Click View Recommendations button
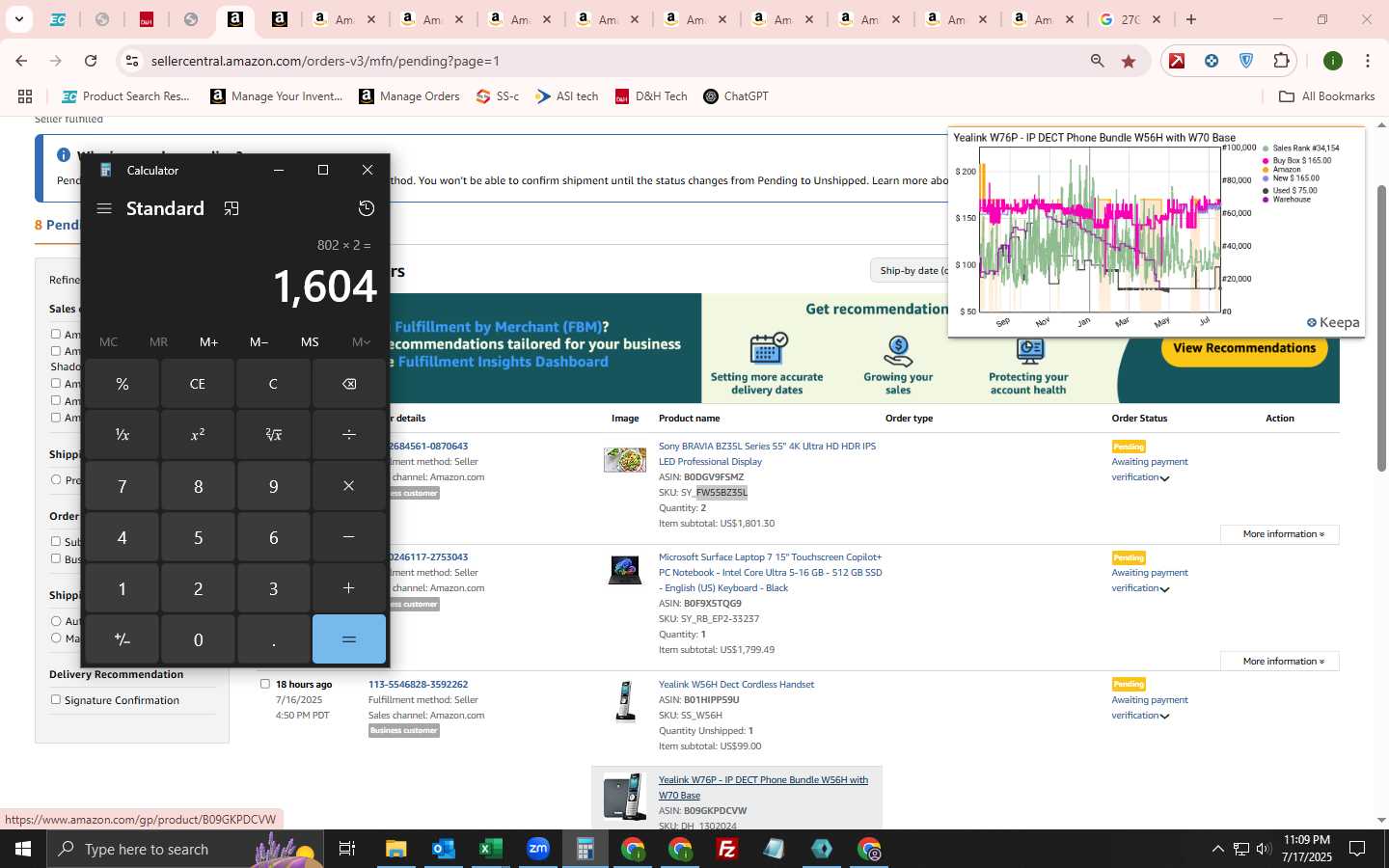The height and width of the screenshot is (868, 1389). (1244, 348)
